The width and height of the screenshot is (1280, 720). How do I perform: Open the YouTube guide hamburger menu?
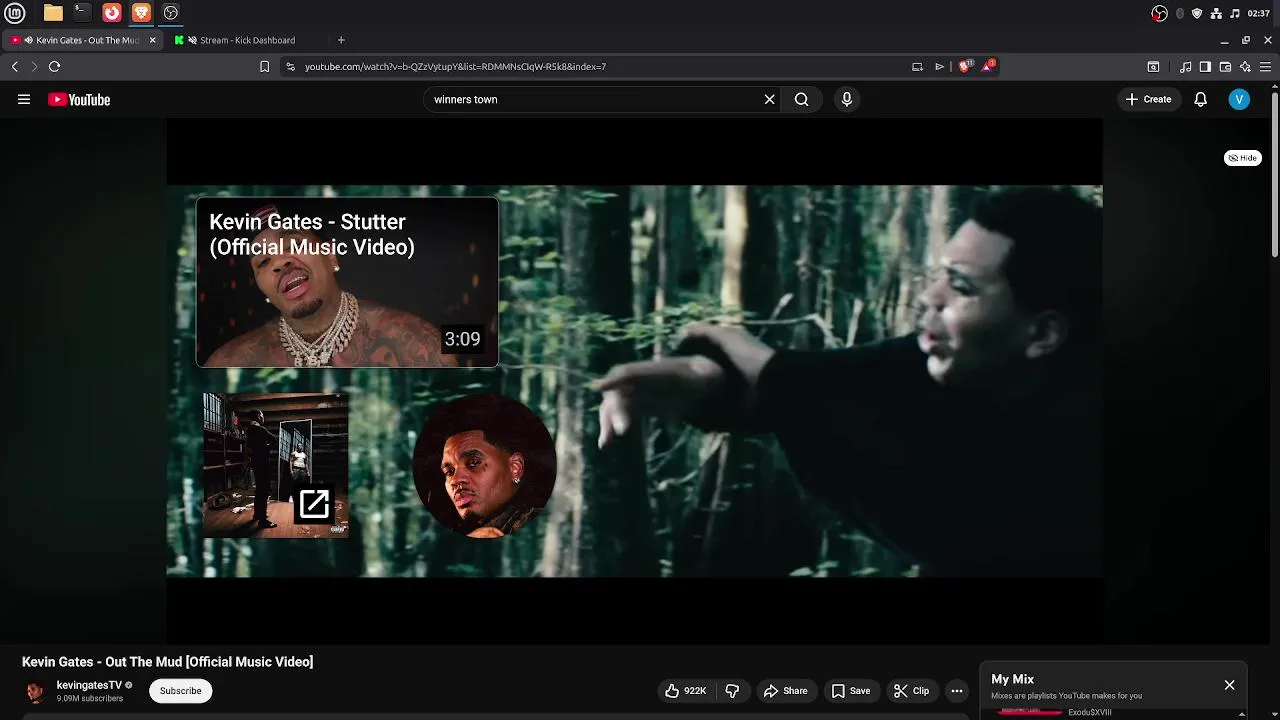[24, 99]
